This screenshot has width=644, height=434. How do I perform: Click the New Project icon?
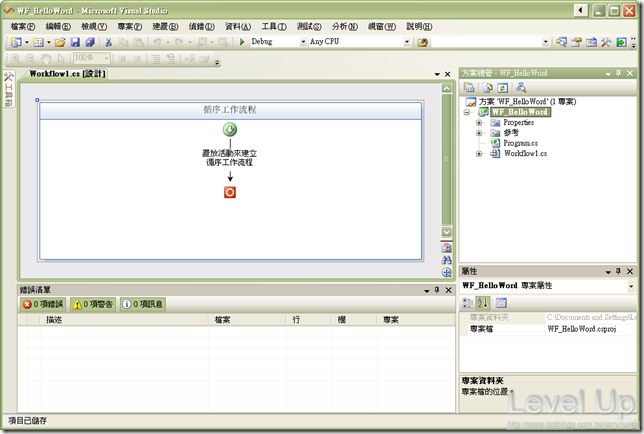tap(16, 42)
